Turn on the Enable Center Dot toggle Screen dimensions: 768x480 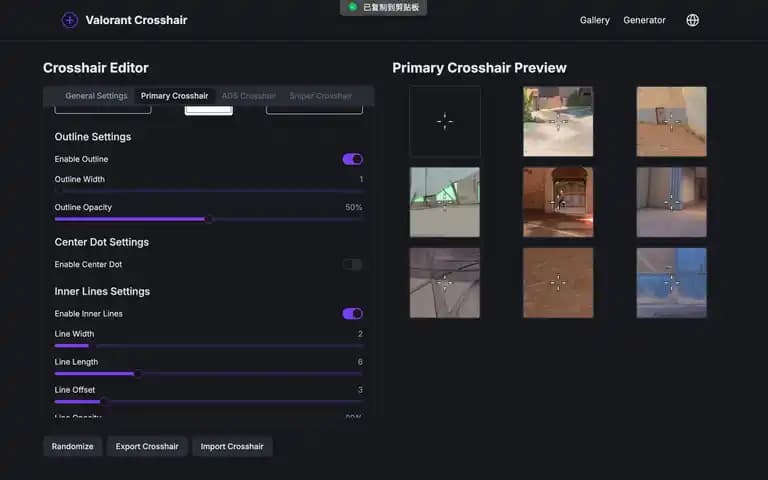353,264
